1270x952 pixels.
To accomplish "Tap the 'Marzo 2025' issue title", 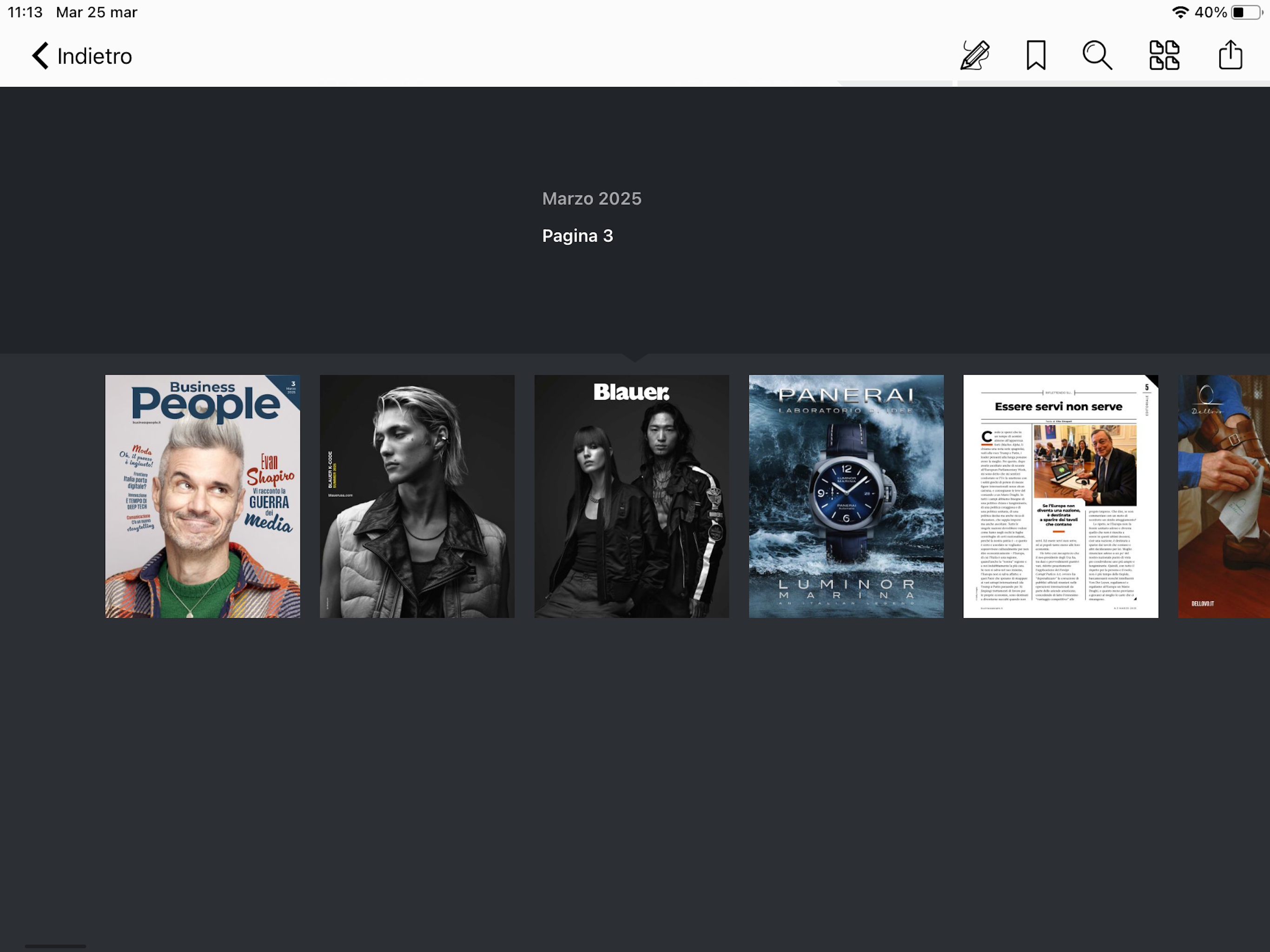I will (x=592, y=198).
